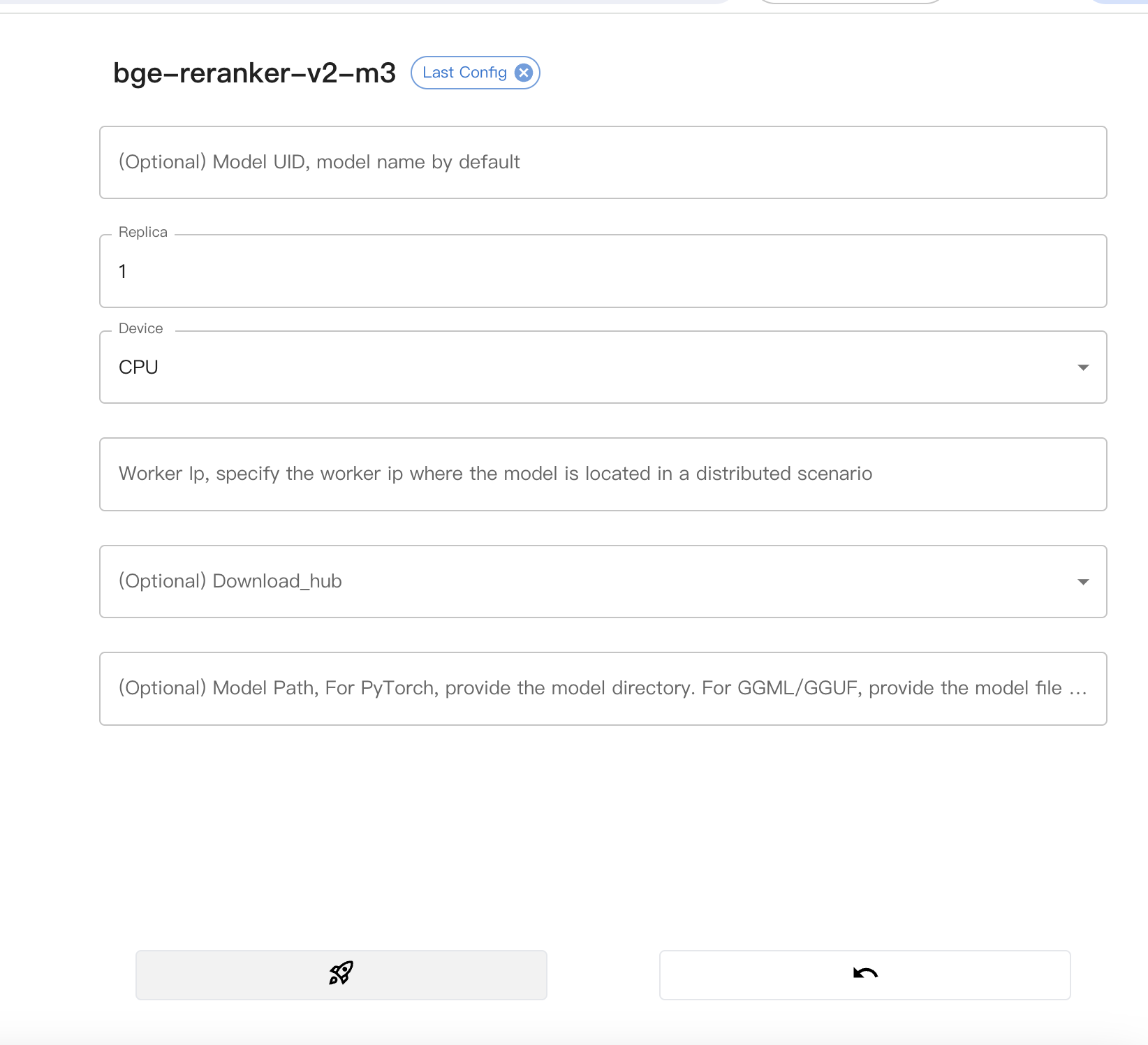
Task: Focus the Worker Ip text field
Action: pos(603,474)
